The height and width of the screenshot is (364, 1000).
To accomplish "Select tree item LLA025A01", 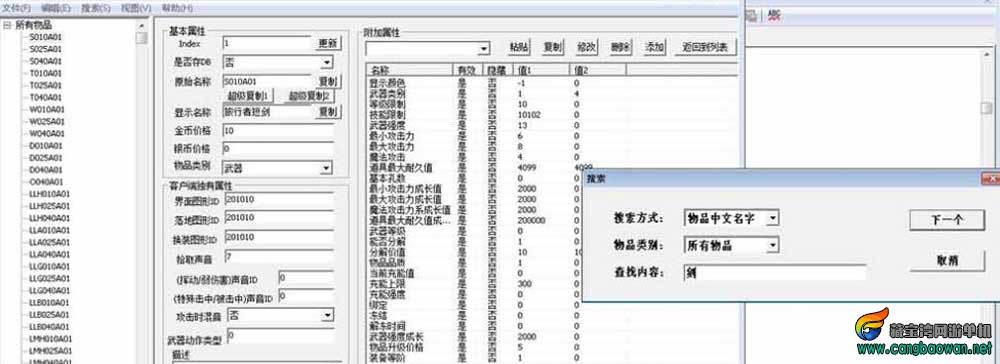I will (x=49, y=243).
